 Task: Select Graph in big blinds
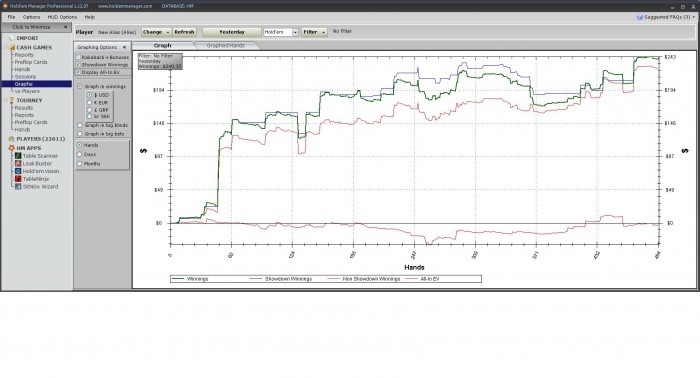coord(80,125)
